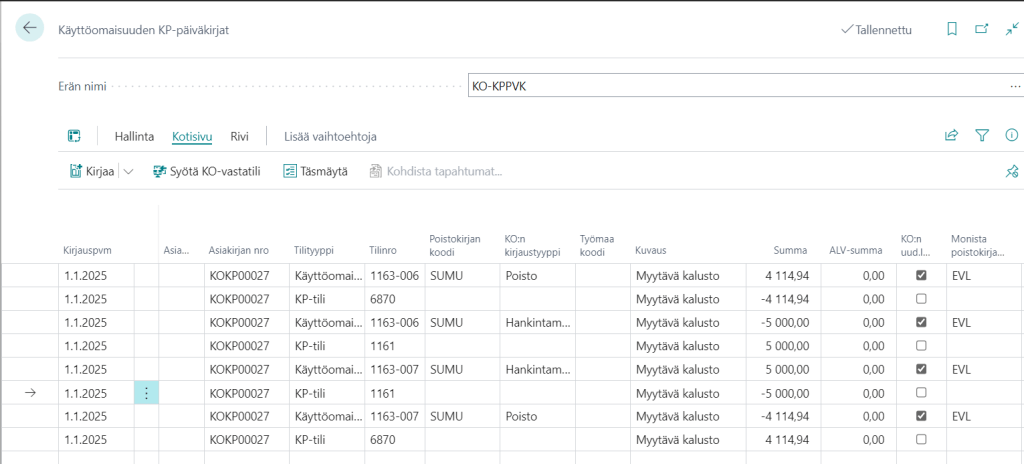Click the bookmark icon in header
Image resolution: width=1024 pixels, height=464 pixels.
pos(952,30)
